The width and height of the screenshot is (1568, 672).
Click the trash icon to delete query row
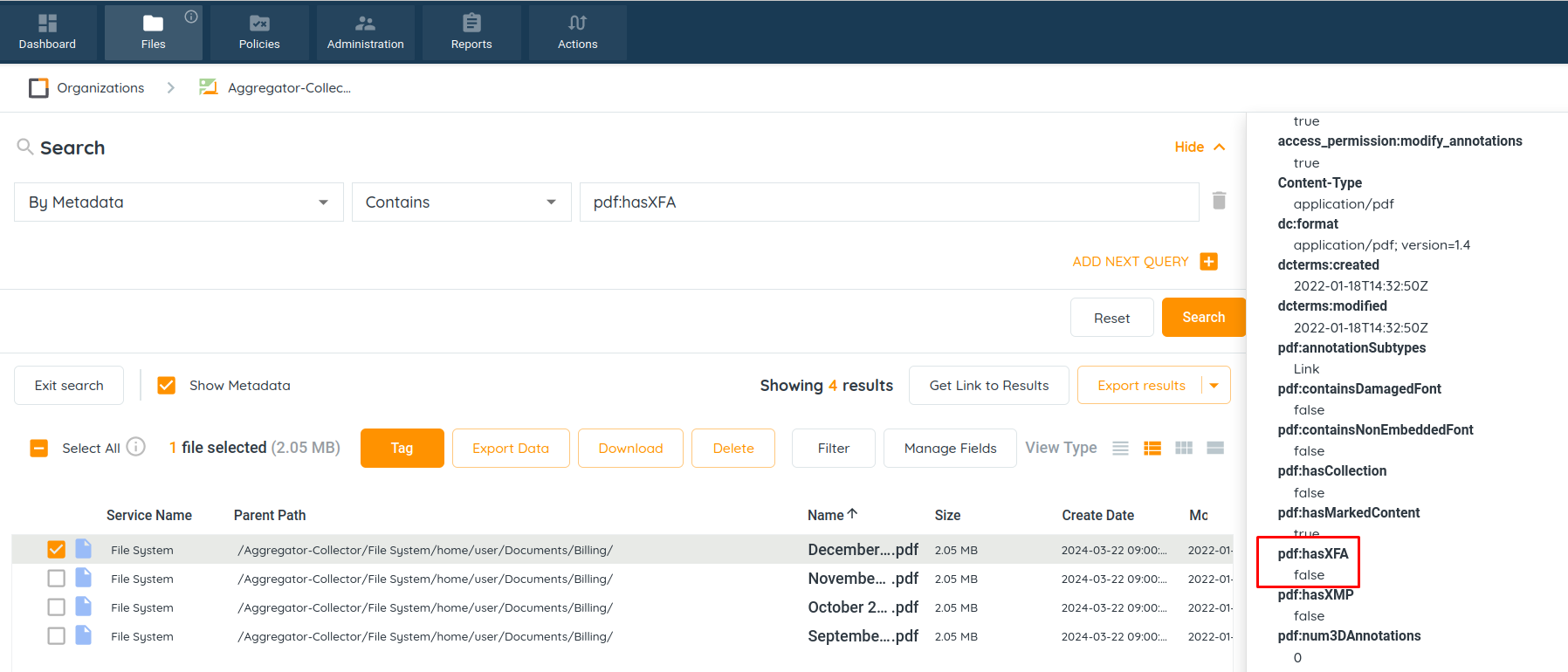click(1219, 201)
